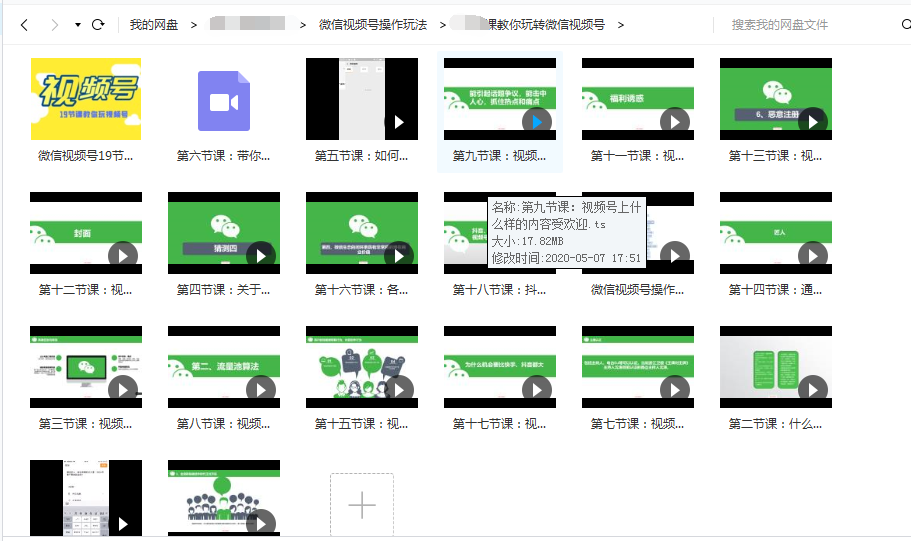Select file name 微信视频号操作...

637,289
